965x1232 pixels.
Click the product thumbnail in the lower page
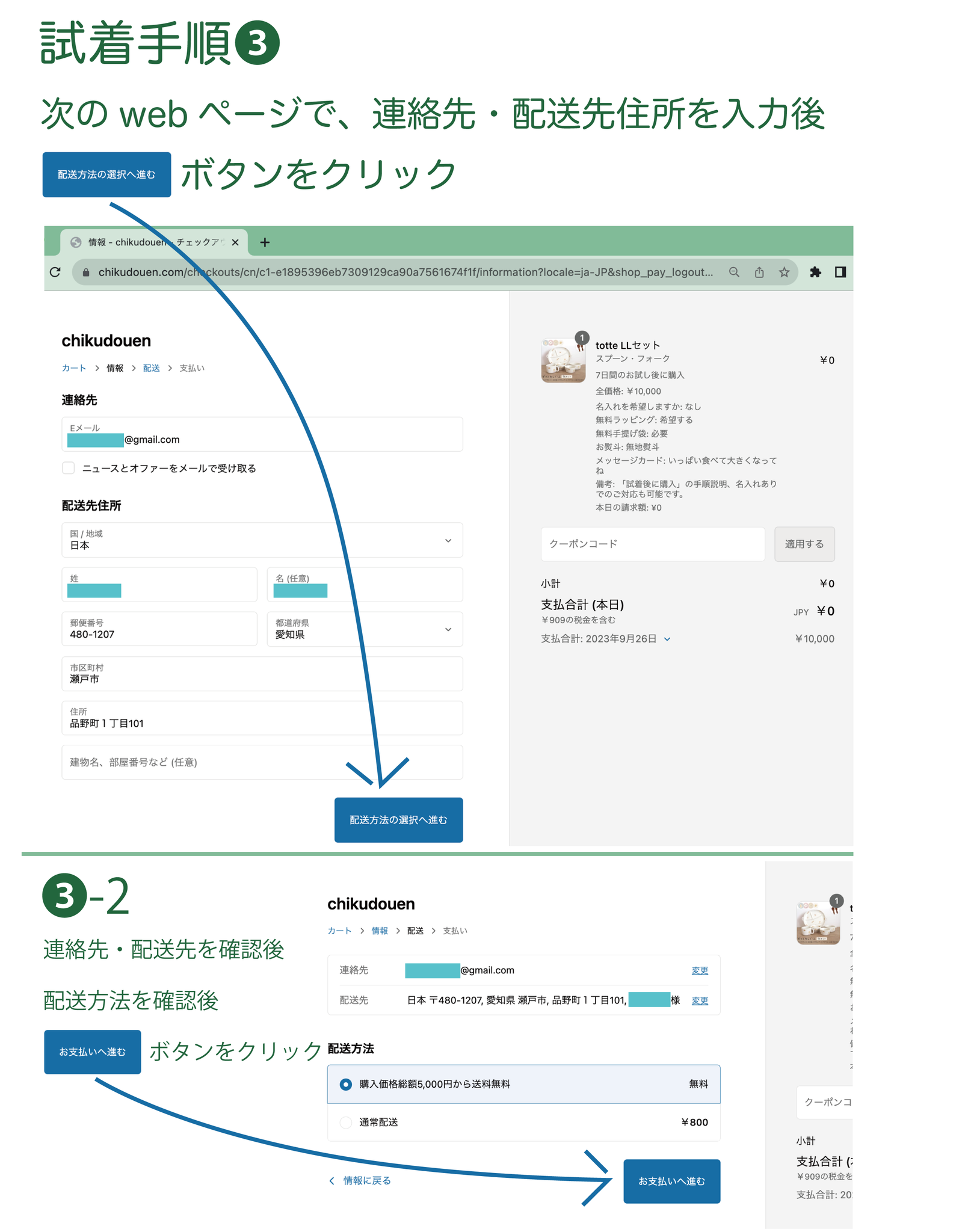(x=818, y=923)
